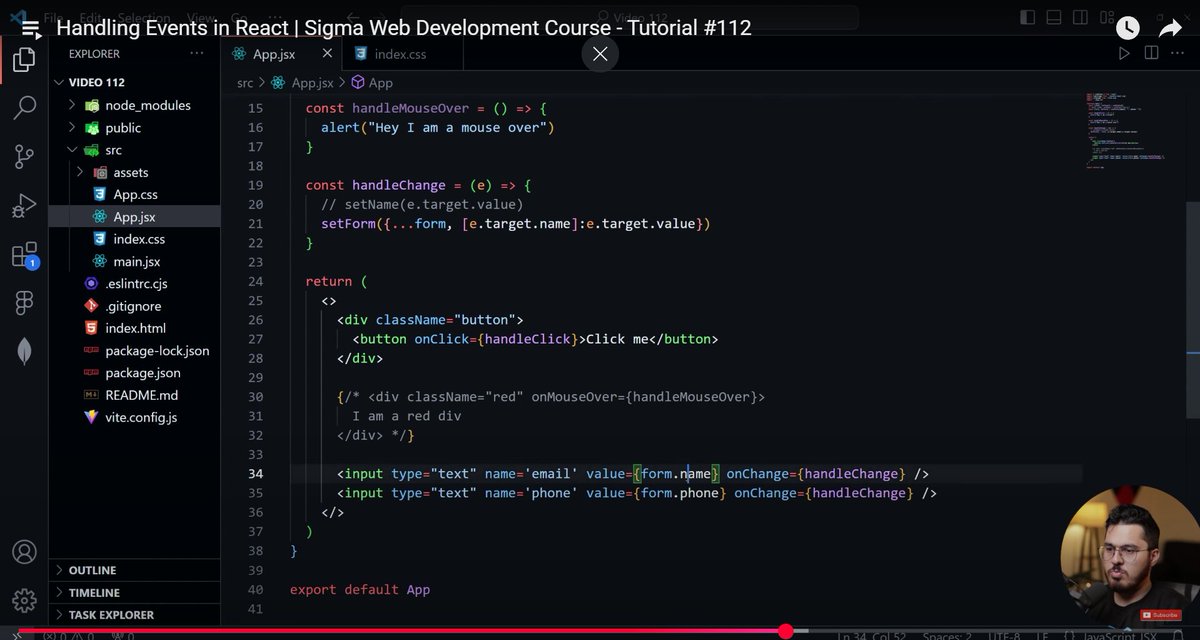The height and width of the screenshot is (640, 1200).
Task: Click the src breadcrumb
Action: [245, 83]
